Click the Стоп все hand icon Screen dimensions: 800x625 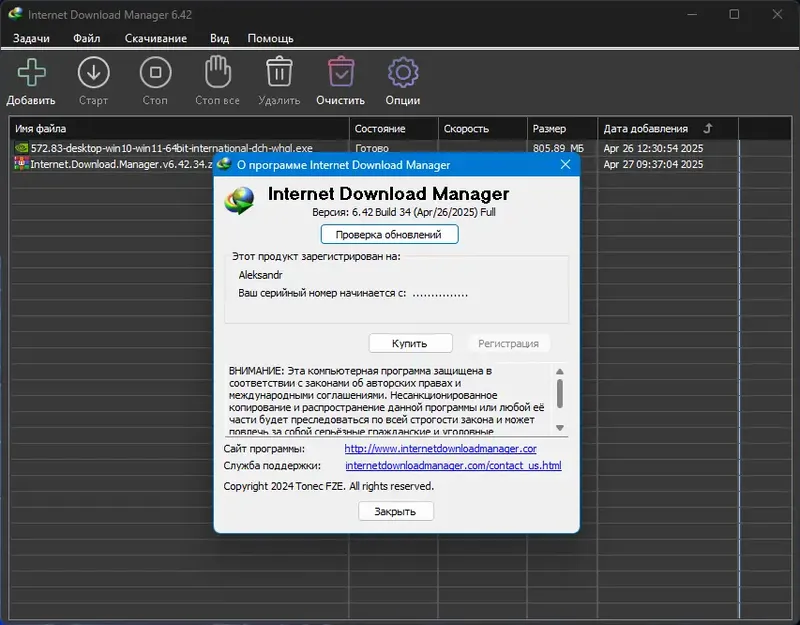(x=217, y=73)
